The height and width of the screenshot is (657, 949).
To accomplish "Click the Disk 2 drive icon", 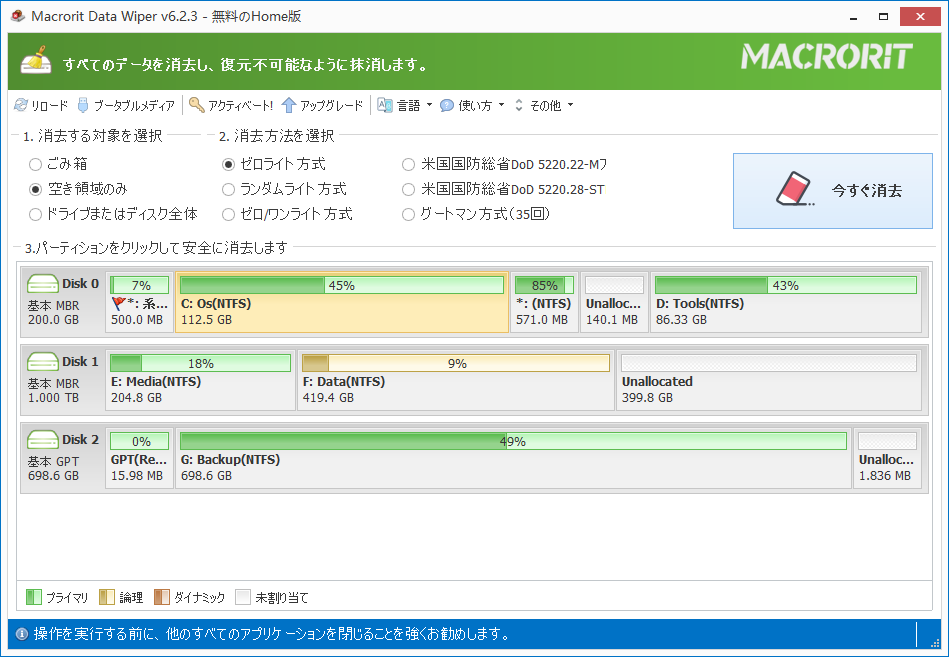I will point(42,440).
